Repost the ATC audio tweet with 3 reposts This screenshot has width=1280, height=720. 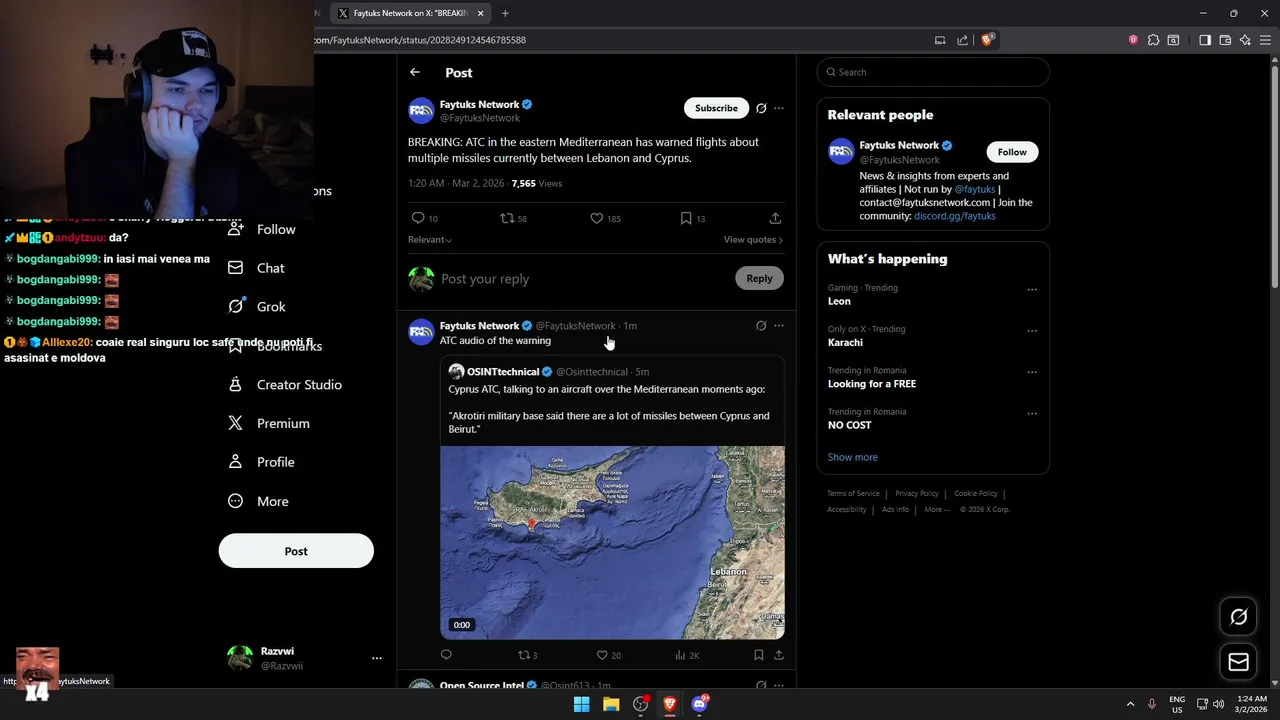point(523,655)
